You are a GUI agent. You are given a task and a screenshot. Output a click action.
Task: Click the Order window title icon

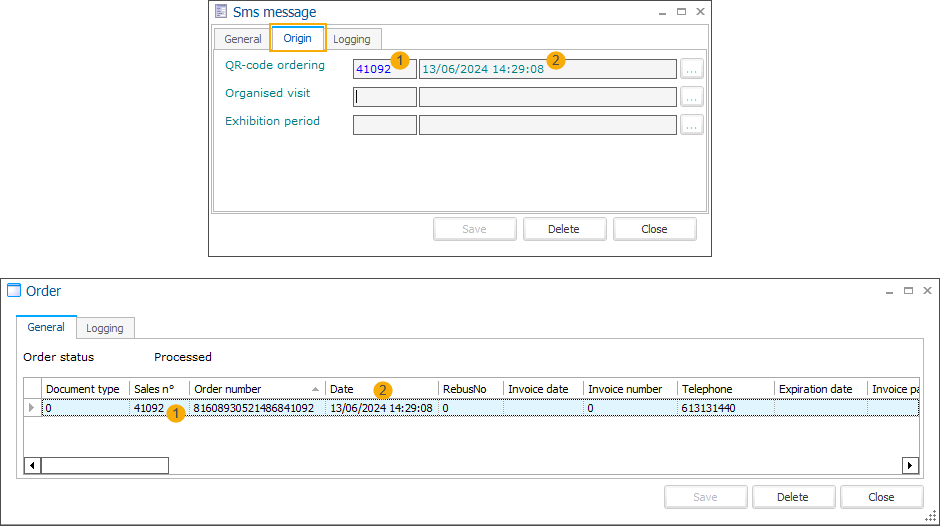pyautogui.click(x=14, y=291)
